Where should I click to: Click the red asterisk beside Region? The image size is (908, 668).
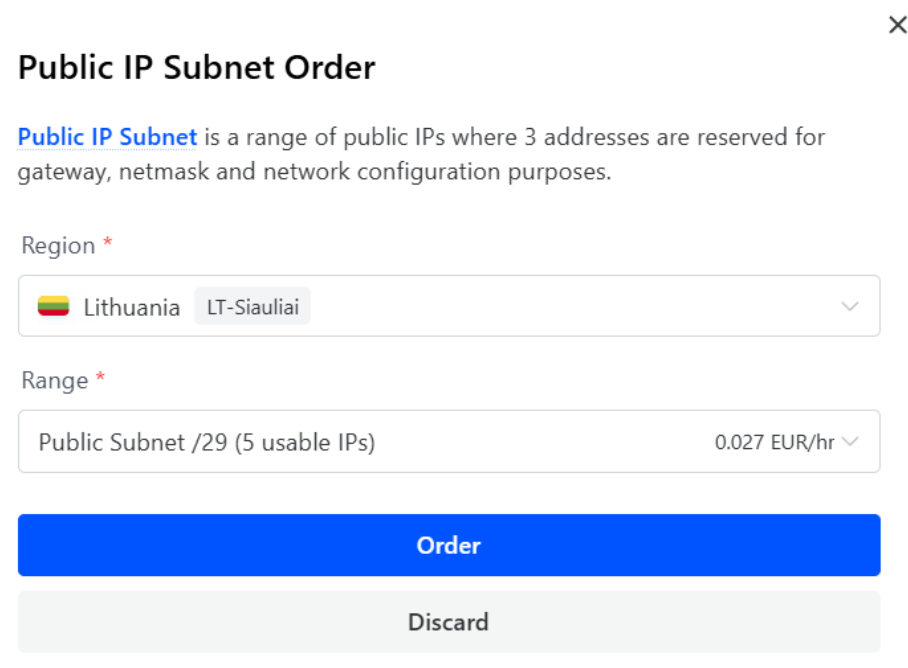coord(107,244)
